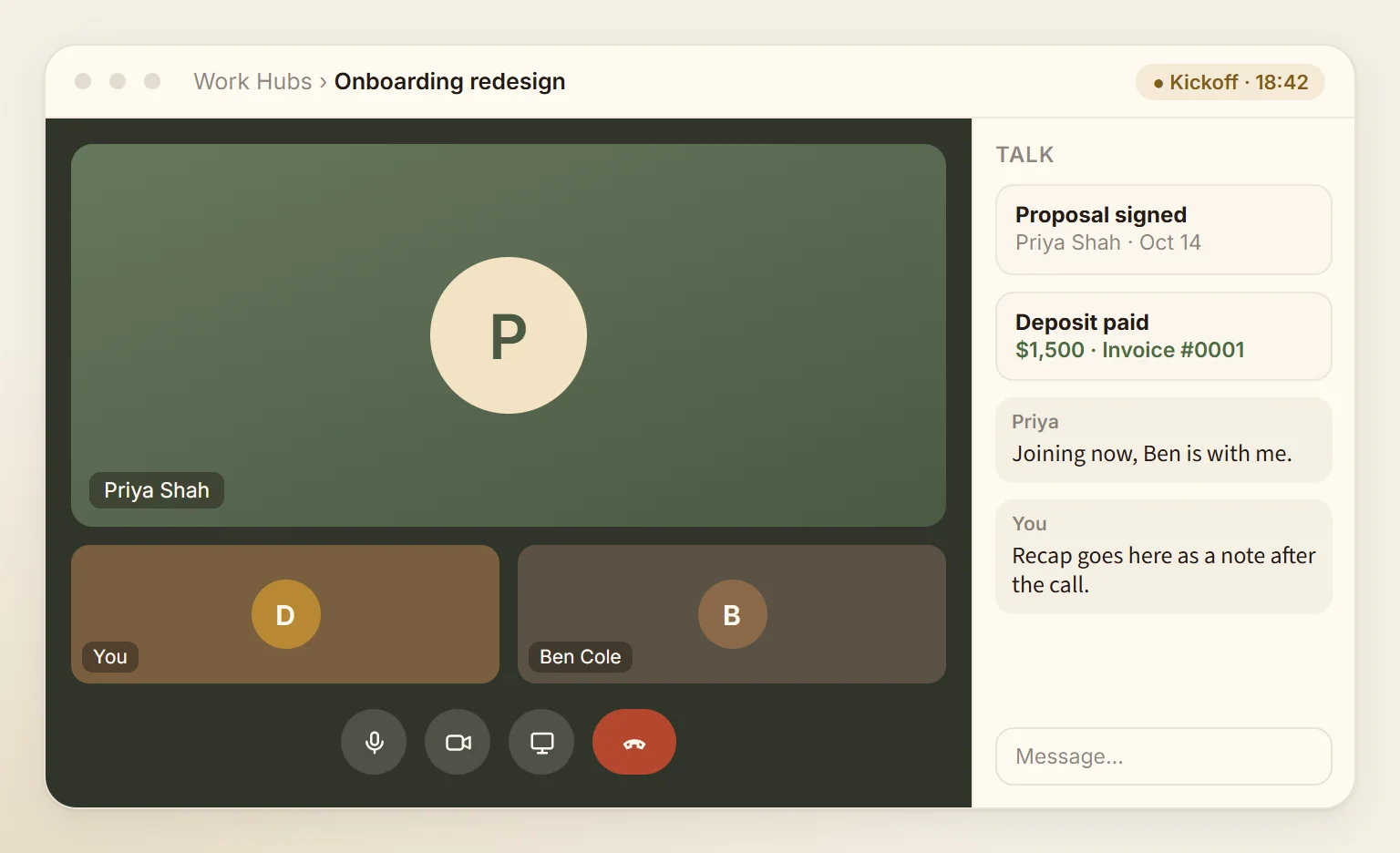Click Priya's large P avatar
This screenshot has width=1400, height=853.
pyautogui.click(x=509, y=335)
